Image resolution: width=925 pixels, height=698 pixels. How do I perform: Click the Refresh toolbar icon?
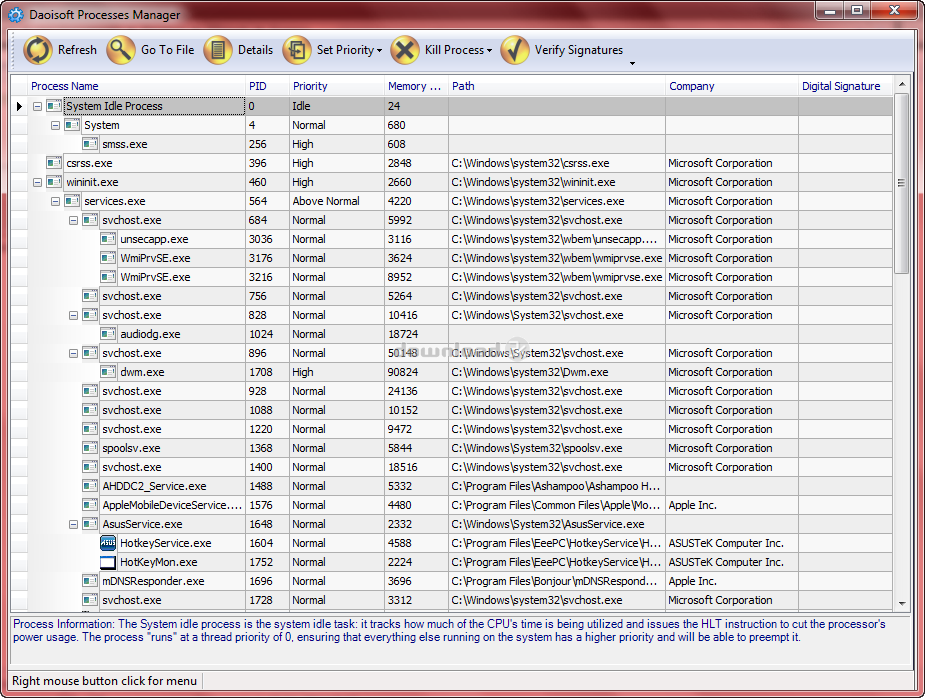point(38,50)
